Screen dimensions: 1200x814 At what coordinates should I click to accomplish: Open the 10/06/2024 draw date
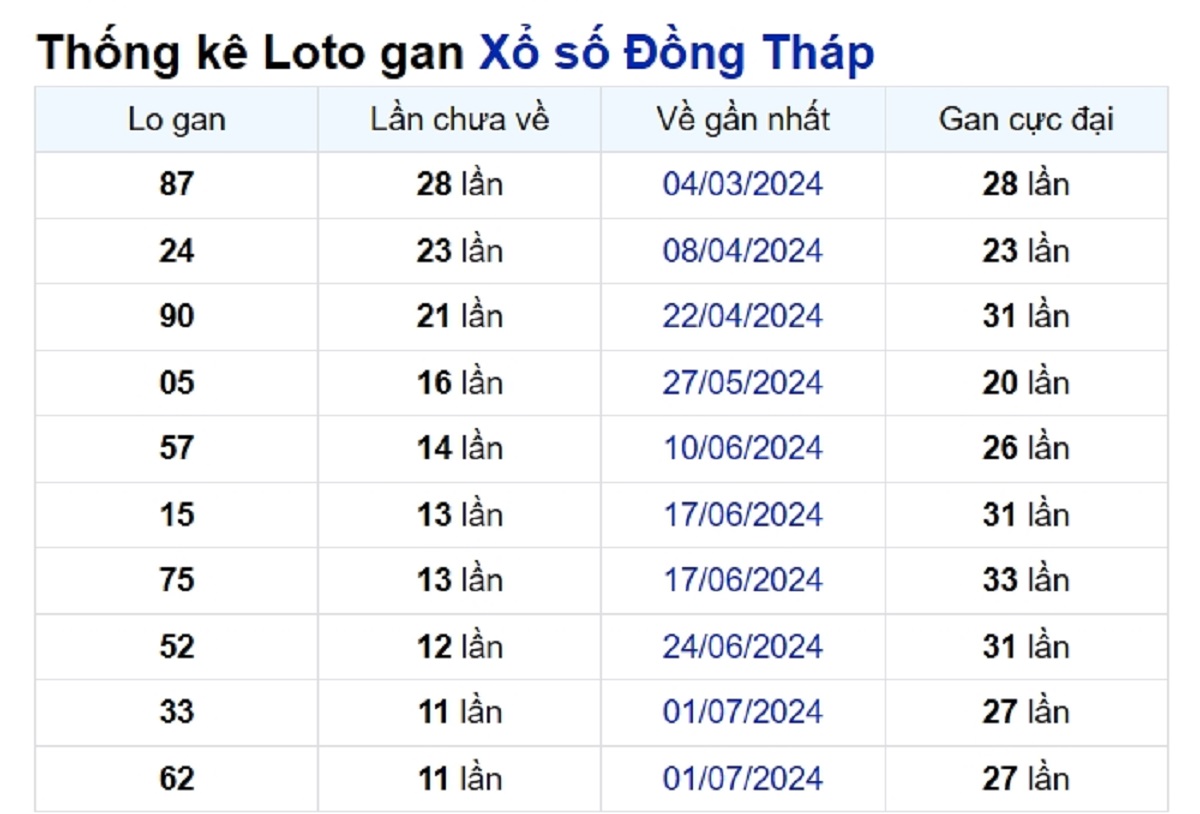point(743,448)
